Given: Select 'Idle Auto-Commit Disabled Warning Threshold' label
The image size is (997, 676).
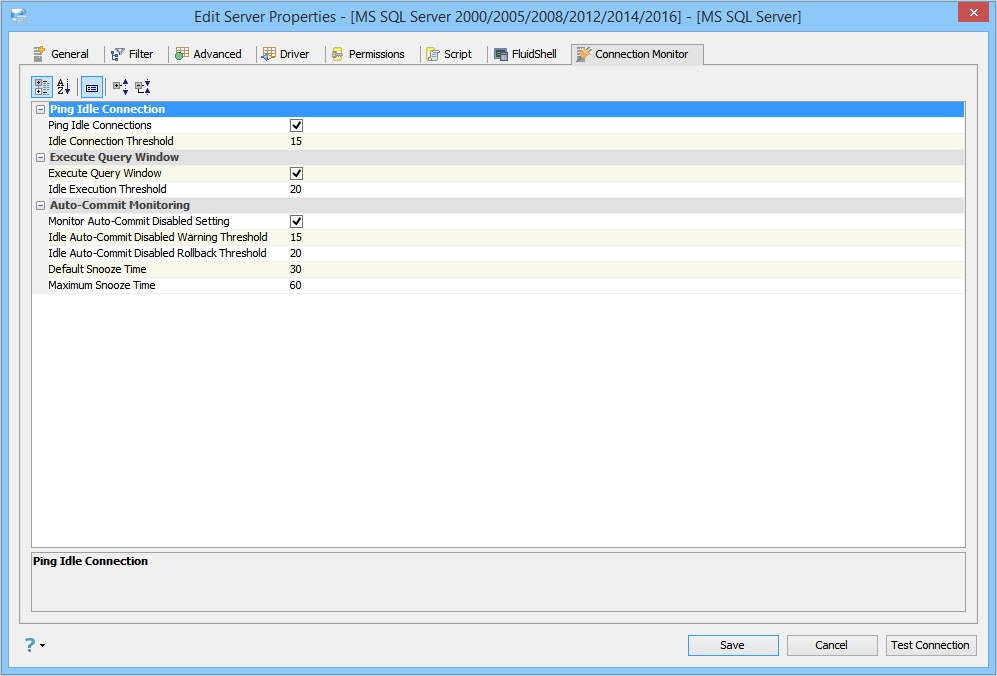Looking at the screenshot, I should point(158,237).
